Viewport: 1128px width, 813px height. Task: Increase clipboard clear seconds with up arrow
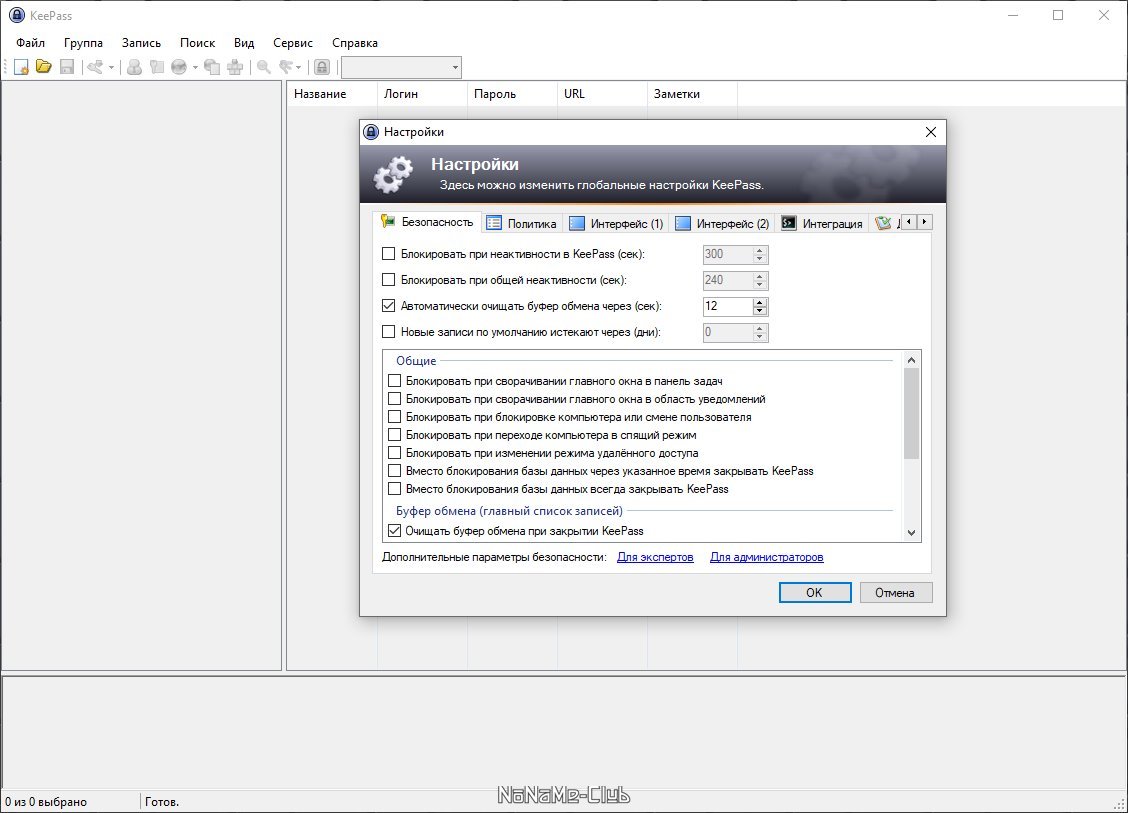coord(760,301)
